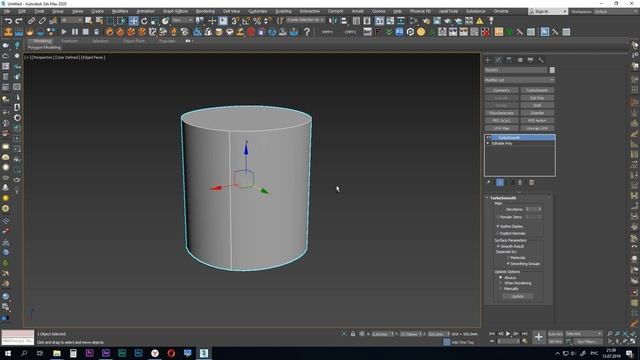Open the Reference Coordinate System dropdown
This screenshot has height=360, width=640.
click(182, 20)
